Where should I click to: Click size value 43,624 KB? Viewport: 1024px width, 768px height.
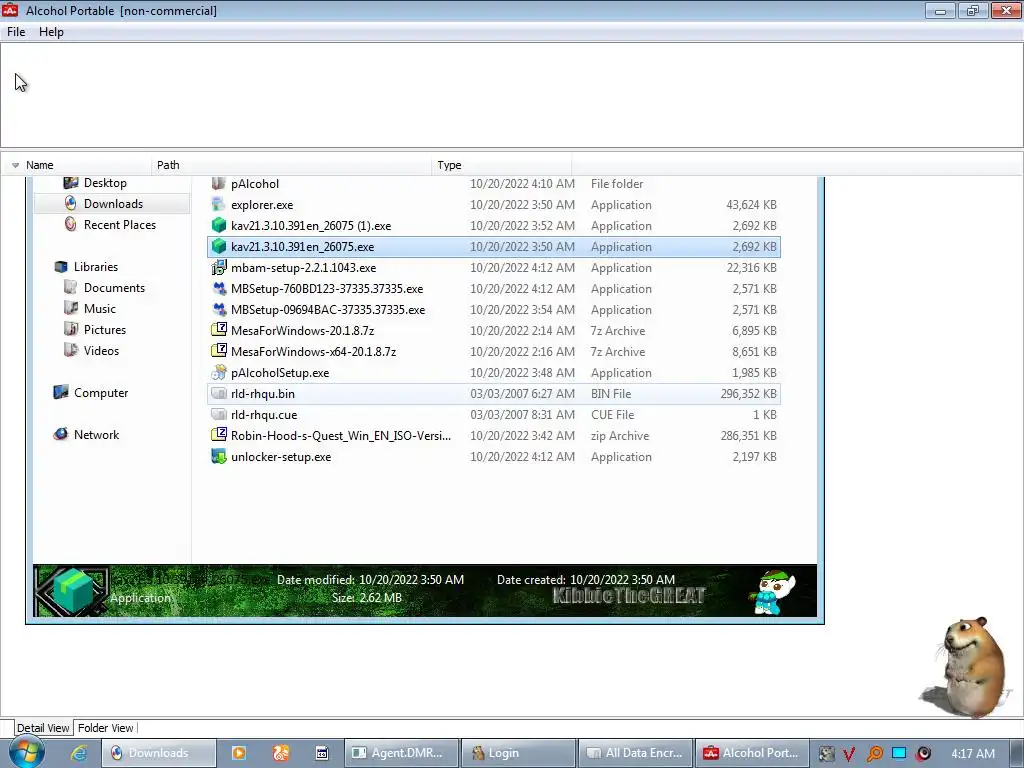(751, 205)
